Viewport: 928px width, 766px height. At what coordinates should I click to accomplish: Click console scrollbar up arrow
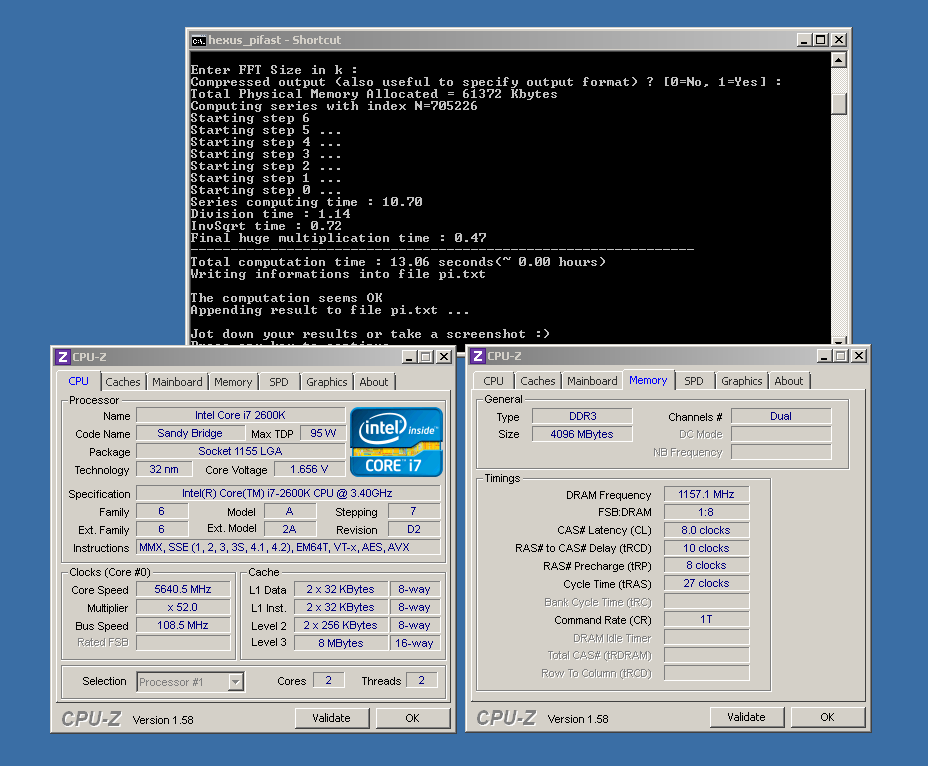(x=839, y=60)
